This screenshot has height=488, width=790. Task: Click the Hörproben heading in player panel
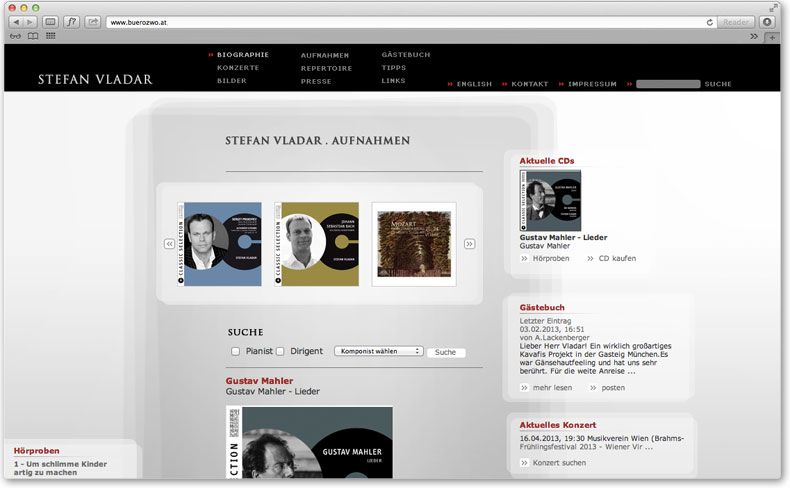tap(36, 451)
